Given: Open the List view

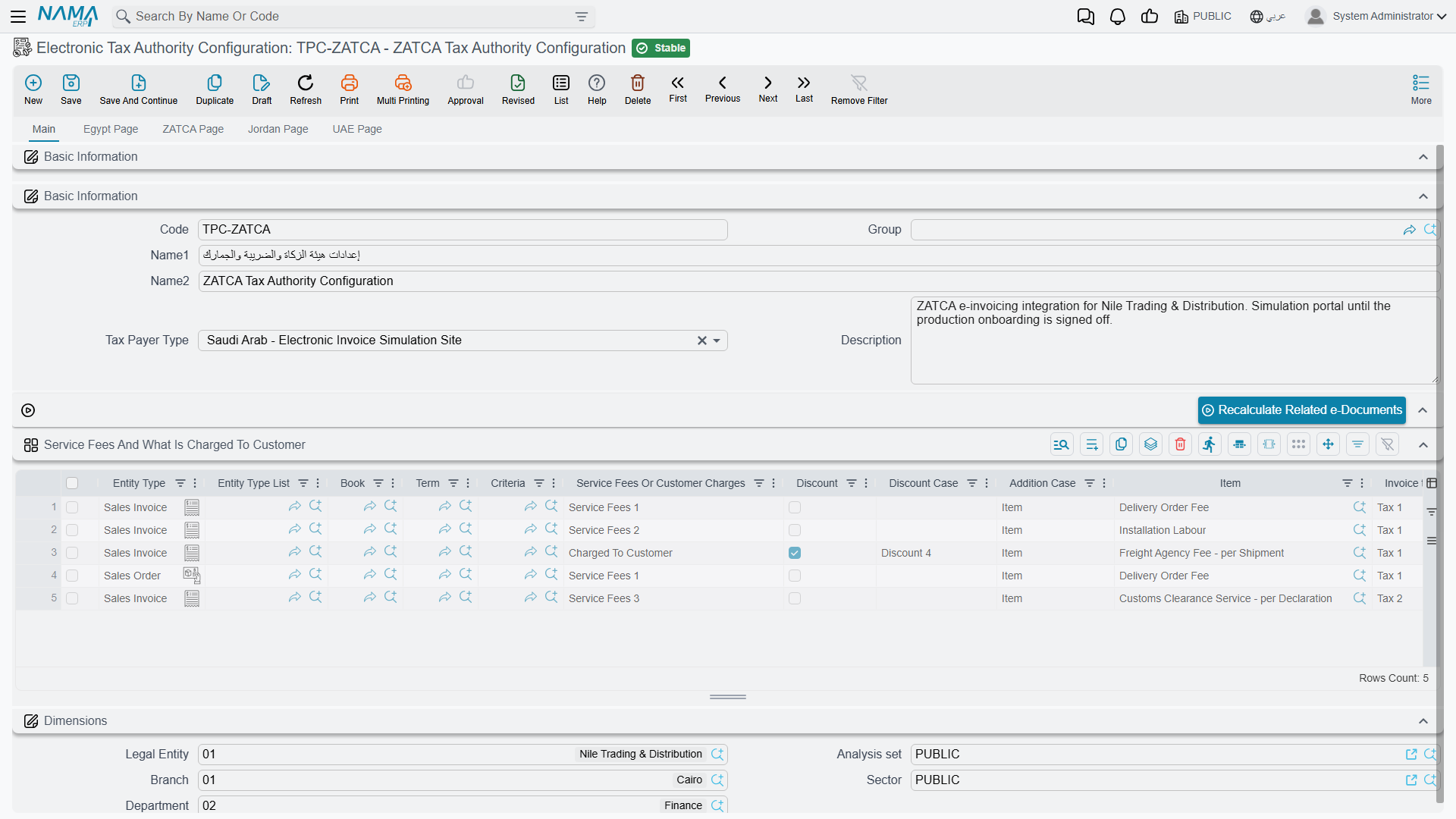Looking at the screenshot, I should [561, 89].
